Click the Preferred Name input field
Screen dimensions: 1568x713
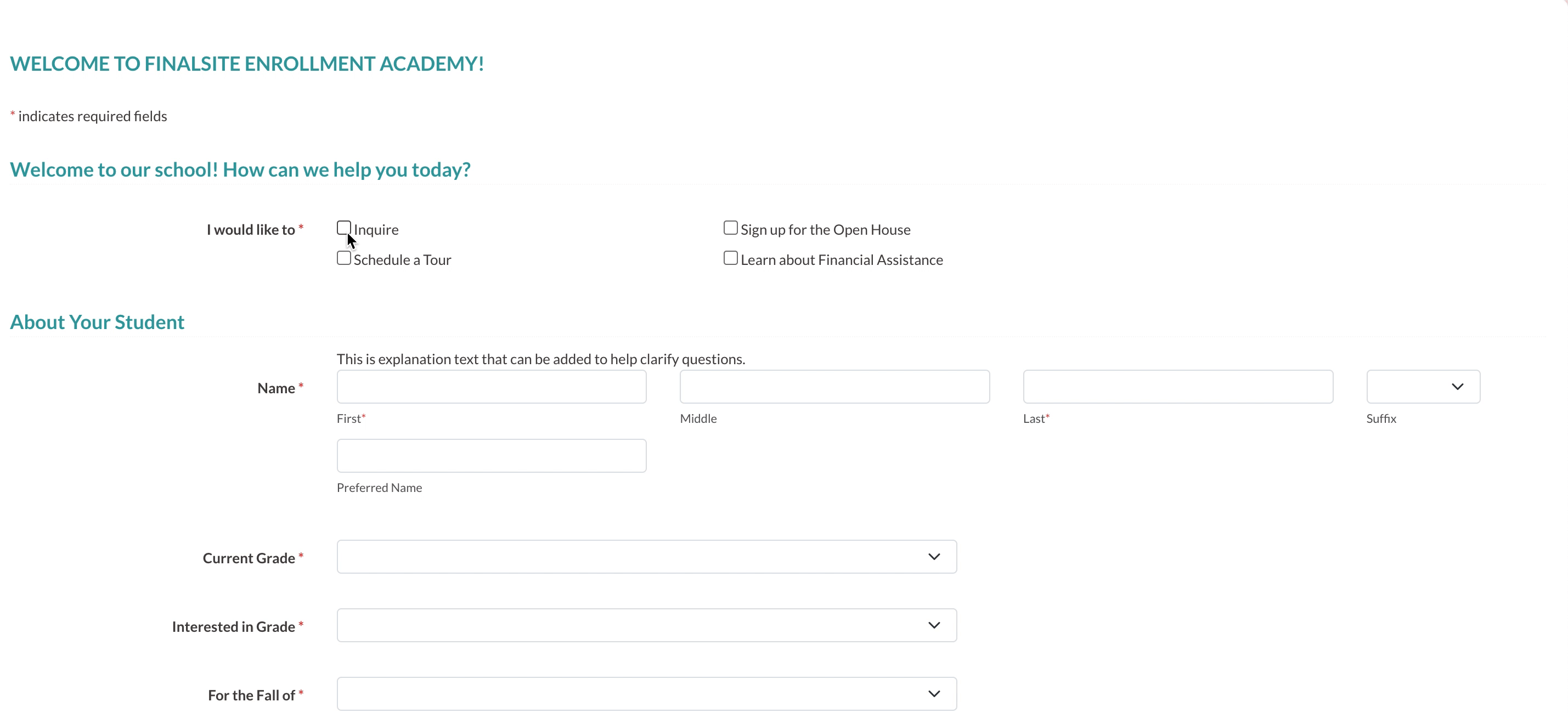tap(491, 456)
